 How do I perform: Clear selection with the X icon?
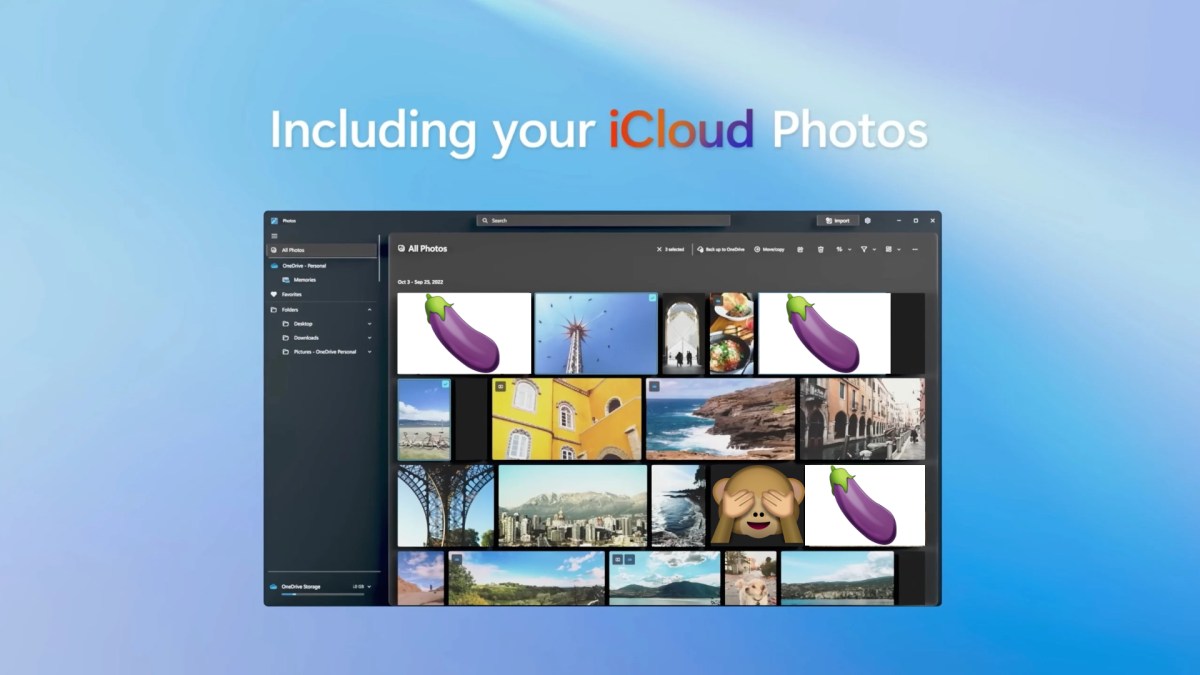(x=659, y=249)
